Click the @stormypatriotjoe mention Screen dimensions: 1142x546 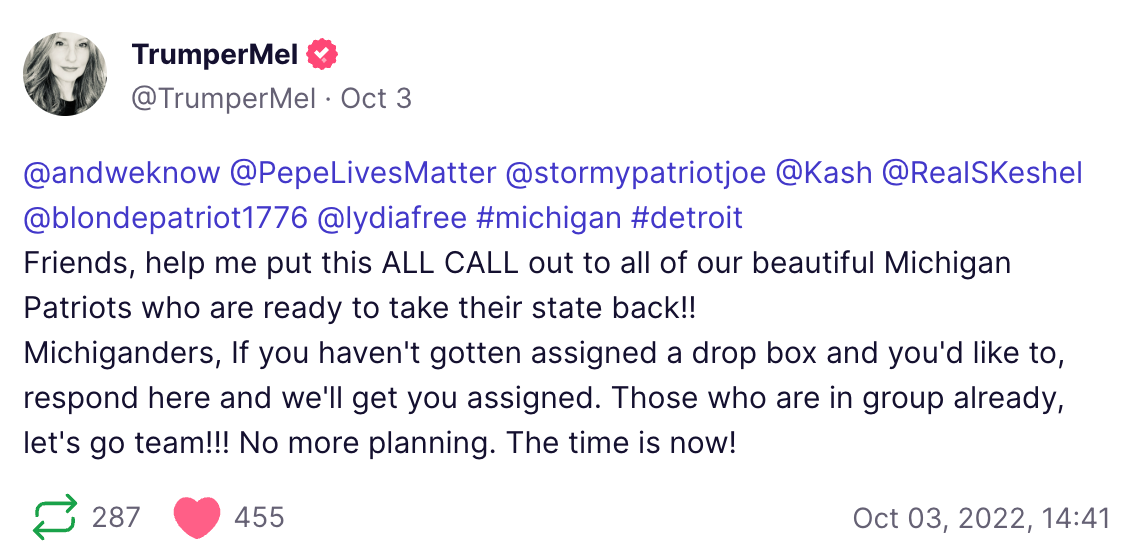636,173
